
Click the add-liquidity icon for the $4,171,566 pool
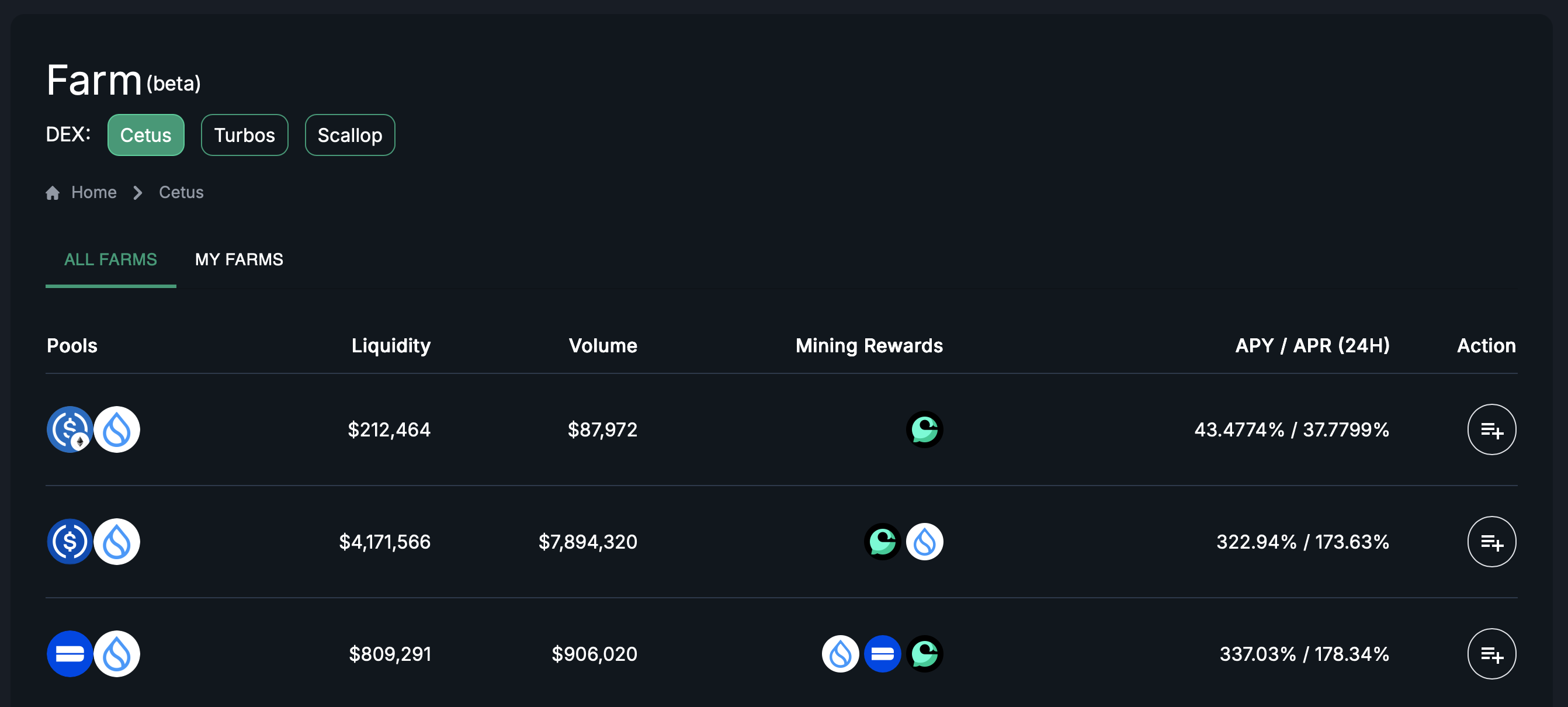tap(1491, 542)
